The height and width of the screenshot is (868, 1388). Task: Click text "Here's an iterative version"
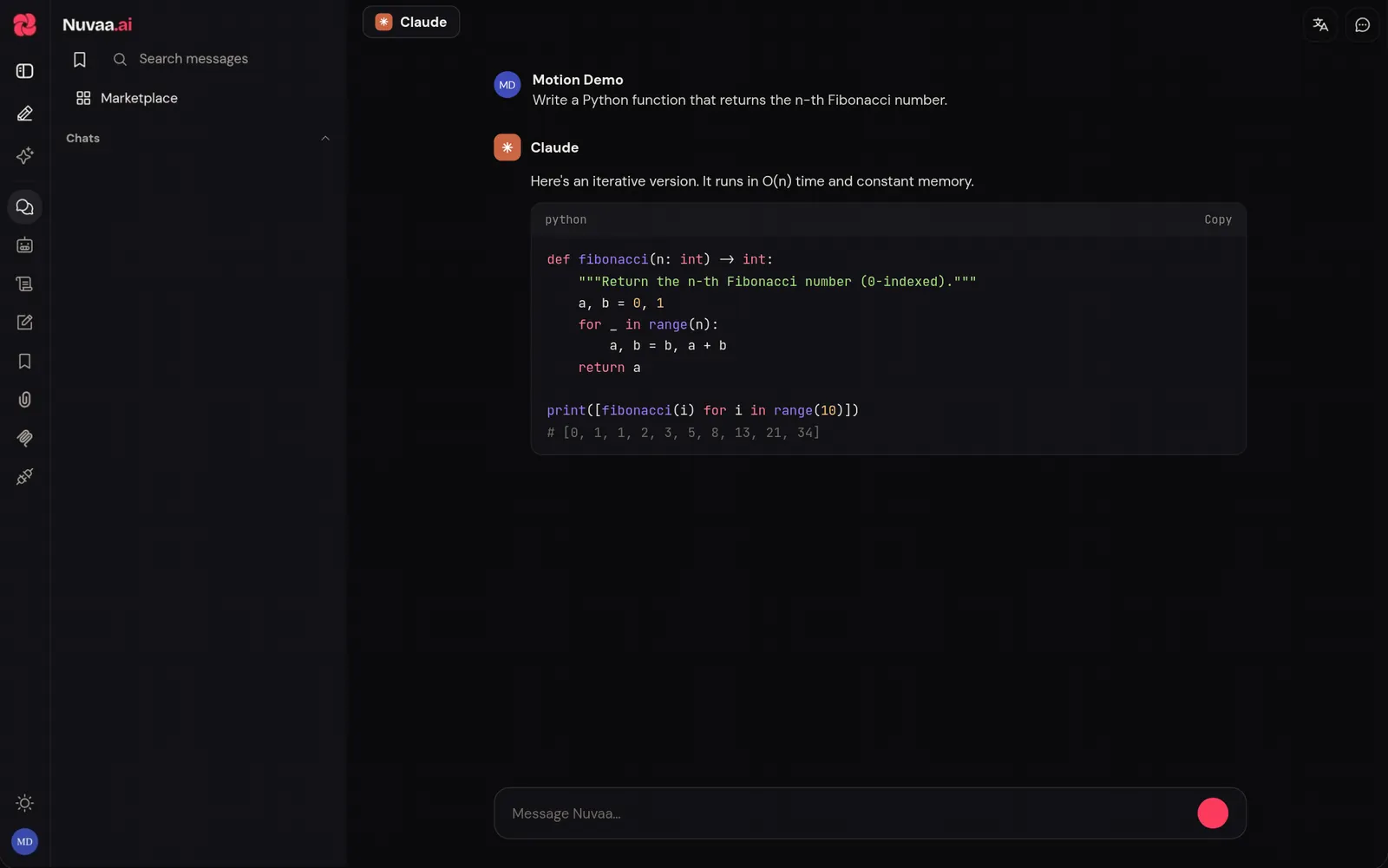coord(614,181)
